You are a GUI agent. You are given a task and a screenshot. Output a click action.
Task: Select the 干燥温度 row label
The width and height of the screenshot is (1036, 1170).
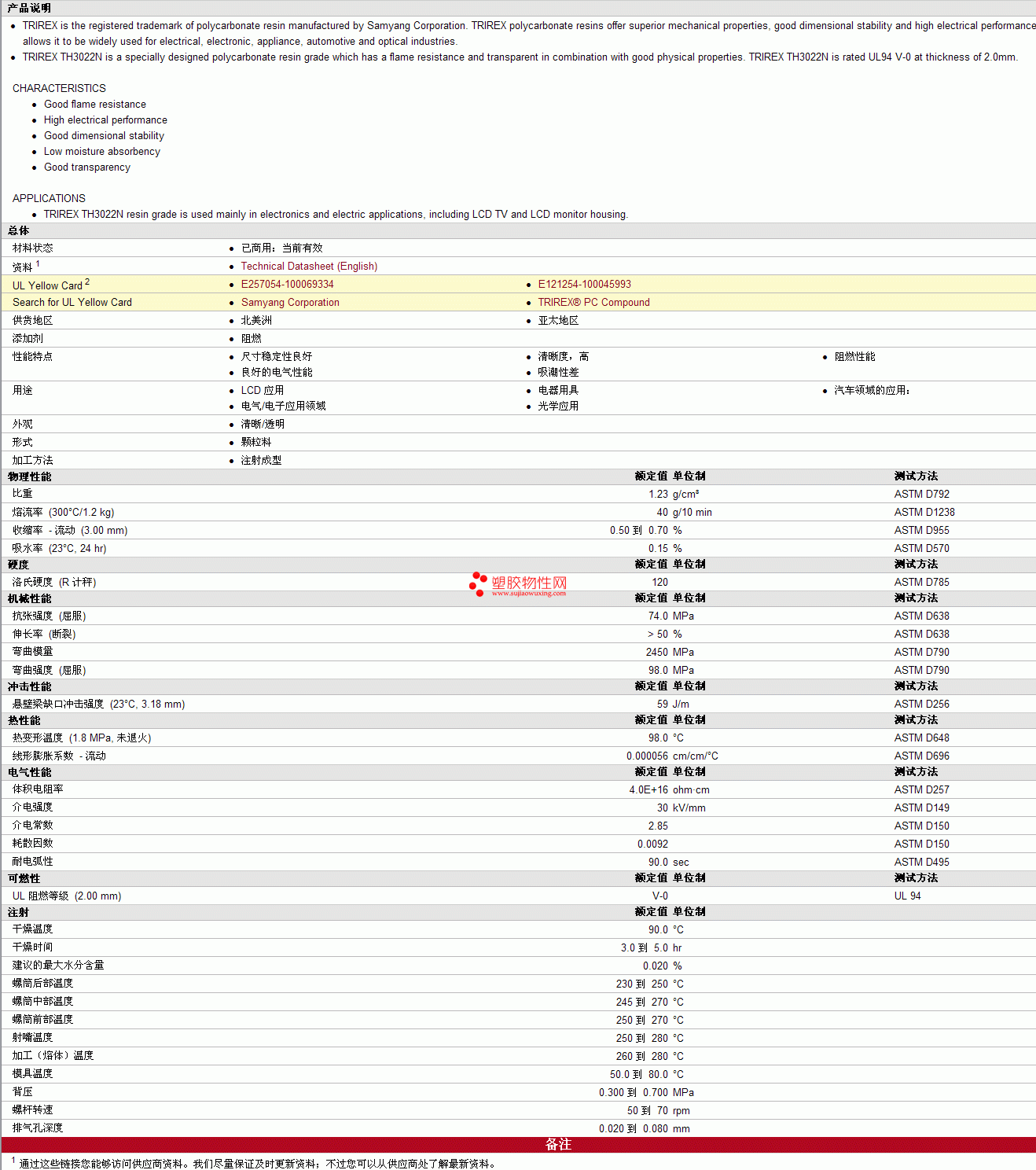pos(33,929)
